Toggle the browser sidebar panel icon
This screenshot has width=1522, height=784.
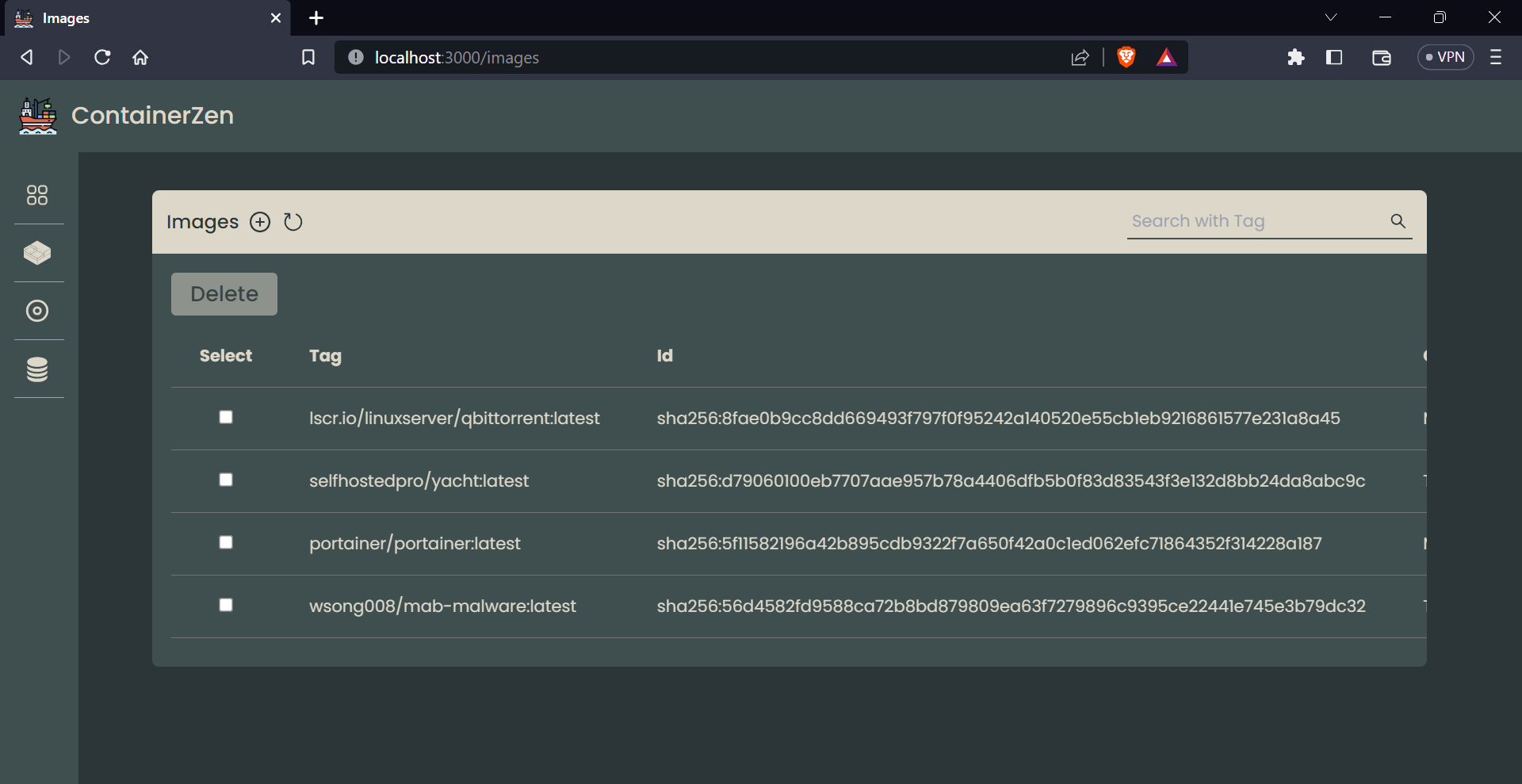point(1334,57)
